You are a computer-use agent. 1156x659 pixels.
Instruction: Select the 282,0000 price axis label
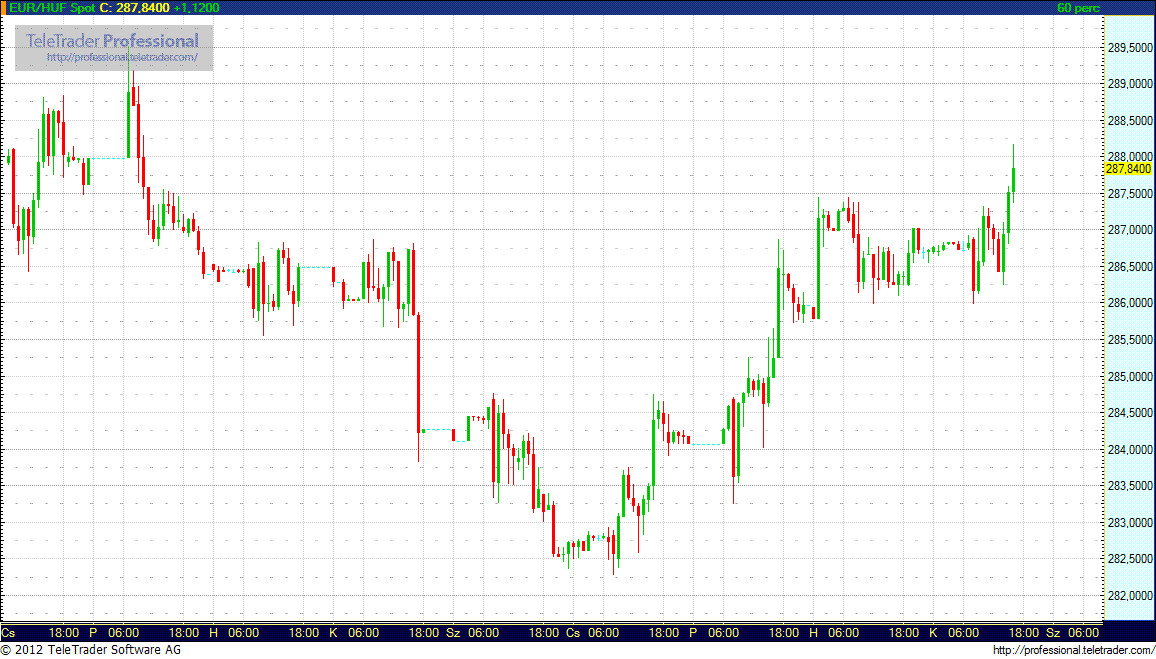click(x=1130, y=596)
